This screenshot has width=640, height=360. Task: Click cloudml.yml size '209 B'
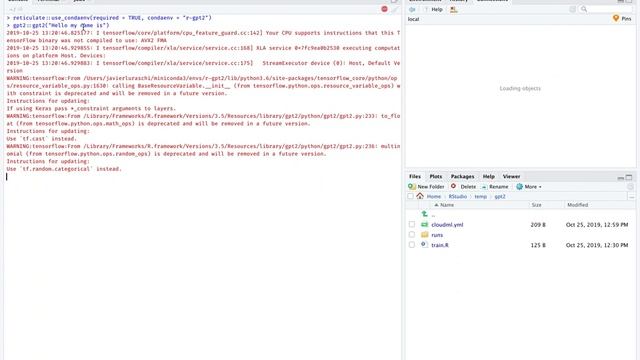[538, 225]
